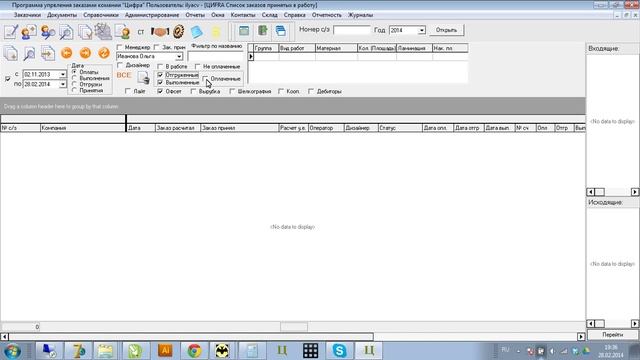Open the 'Документы' menu

[x=62, y=15]
